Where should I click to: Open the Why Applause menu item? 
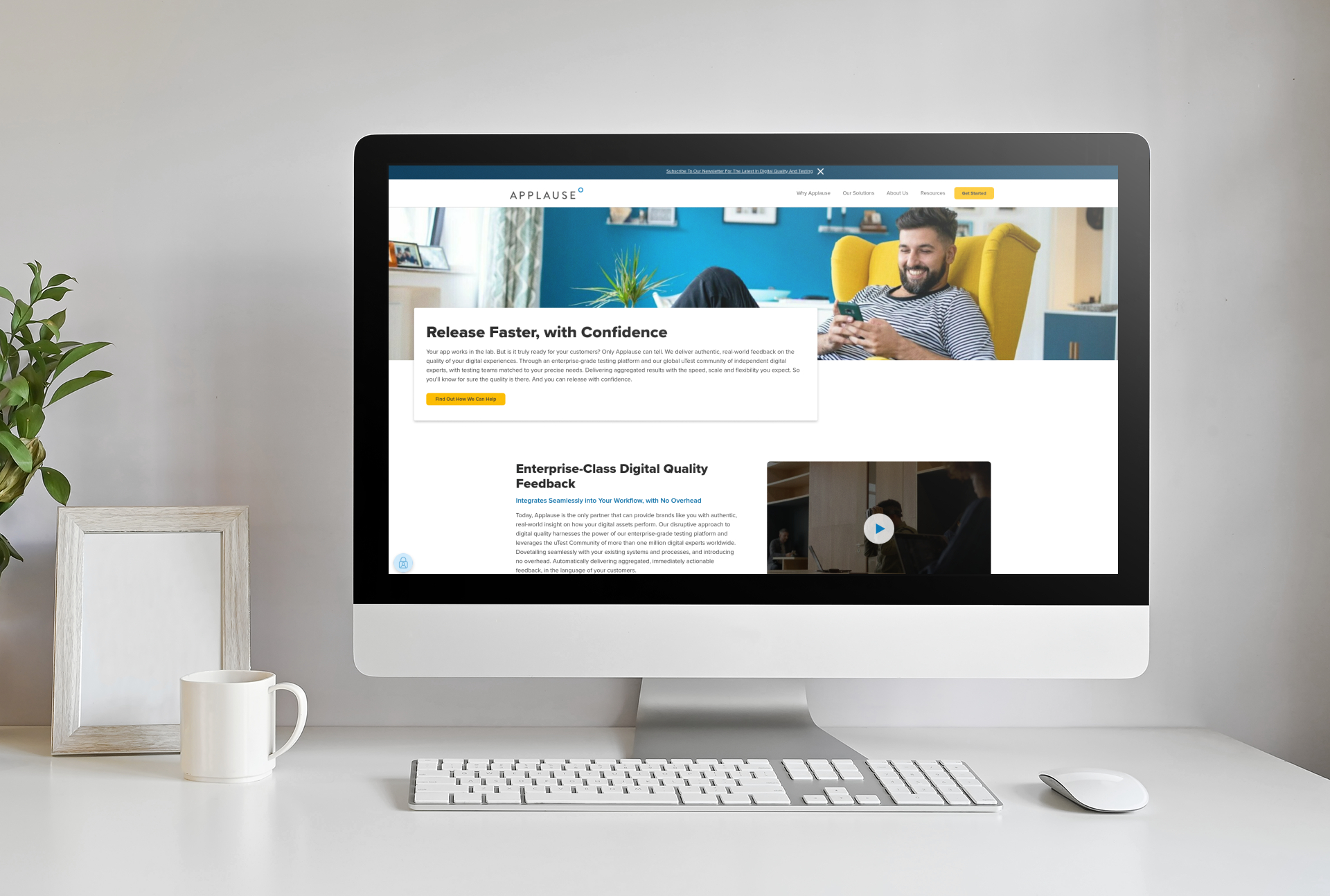click(811, 193)
